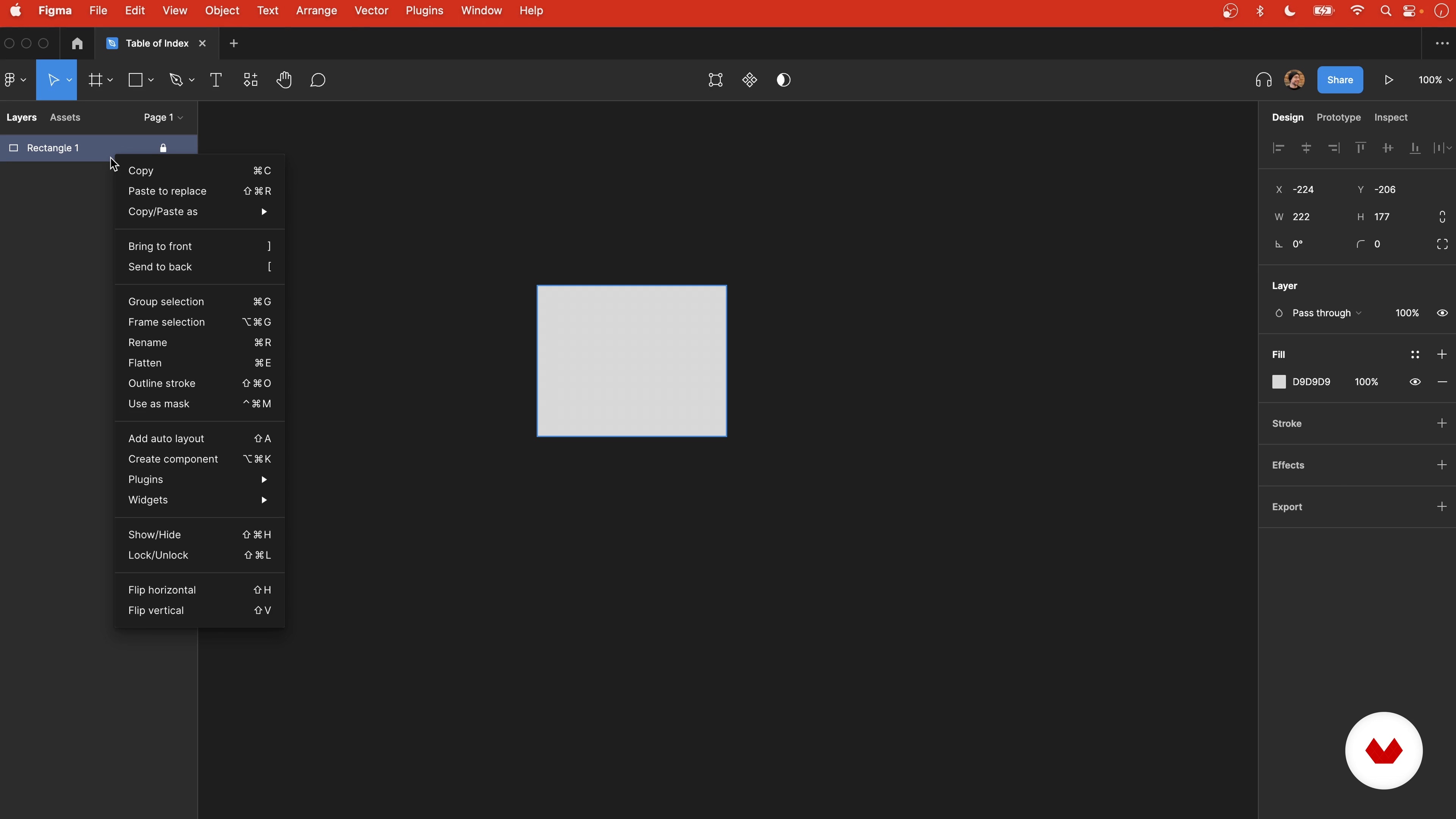1456x819 pixels.
Task: Start audio conversation with headphones icon
Action: point(1263,80)
